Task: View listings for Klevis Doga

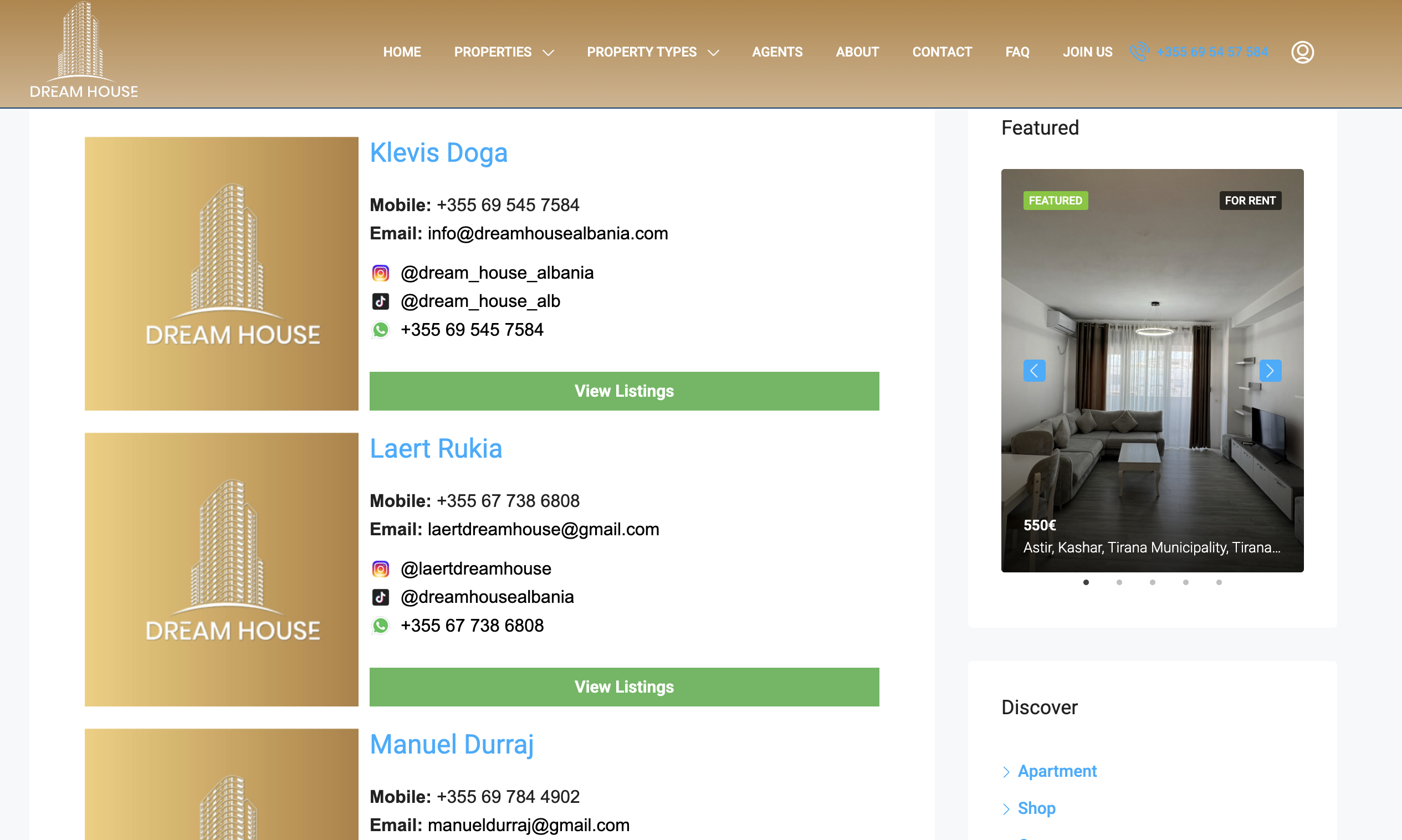Action: pos(624,391)
